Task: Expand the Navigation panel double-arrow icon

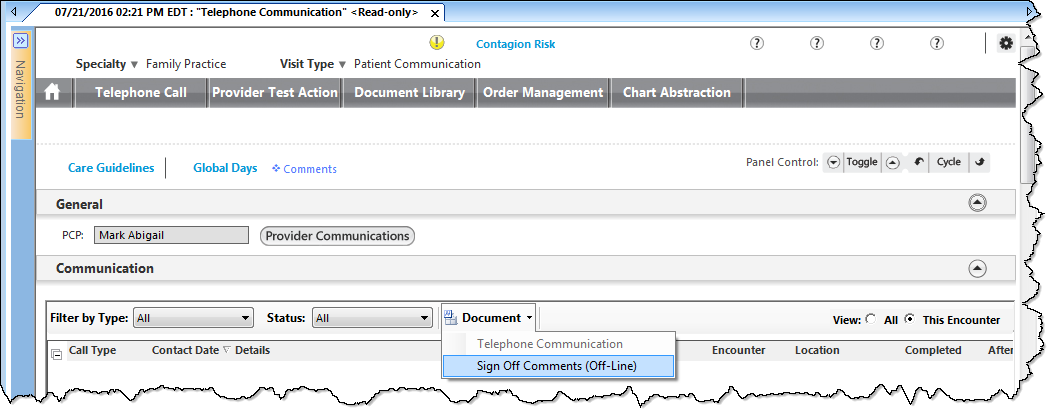Action: pyautogui.click(x=21, y=41)
